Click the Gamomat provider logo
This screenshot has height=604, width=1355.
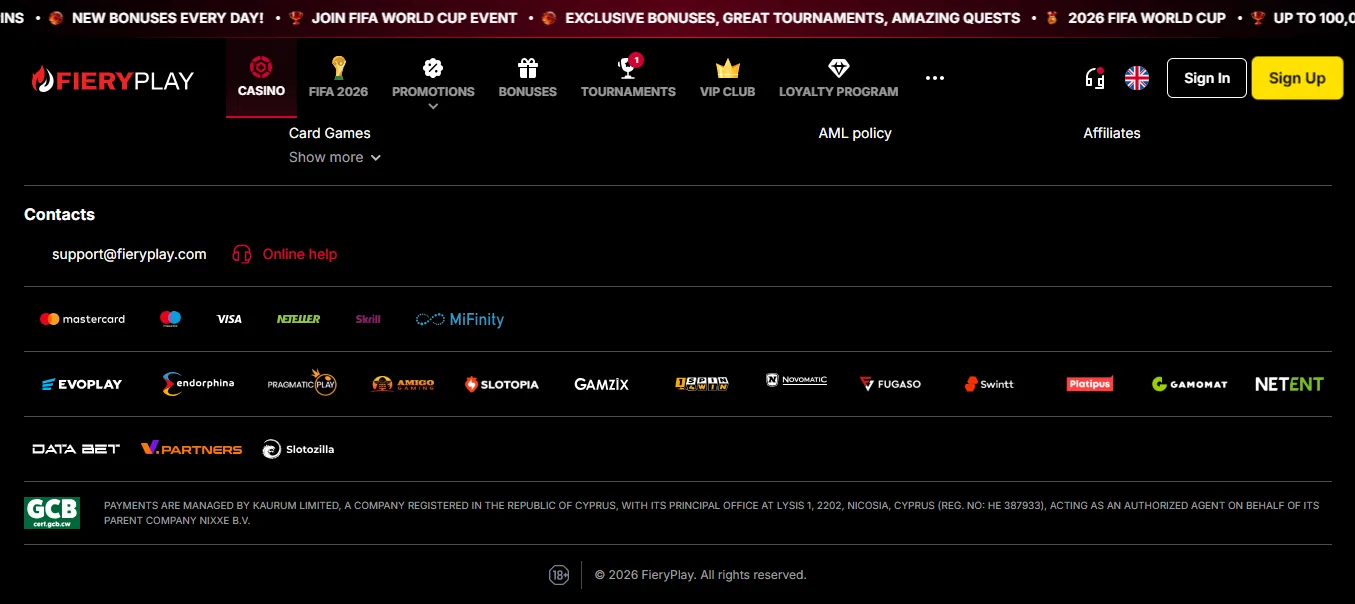tap(1189, 384)
